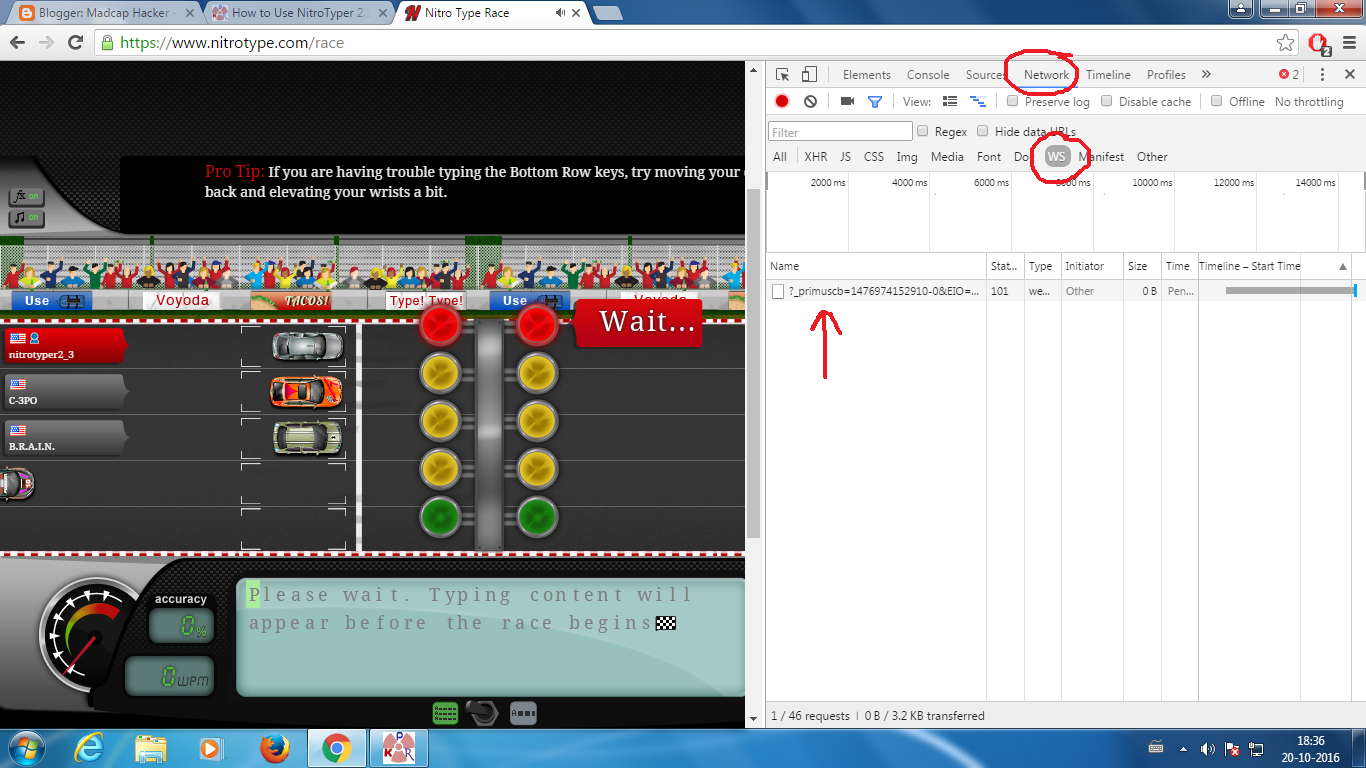
Task: Close the DevTools panel
Action: [1350, 75]
